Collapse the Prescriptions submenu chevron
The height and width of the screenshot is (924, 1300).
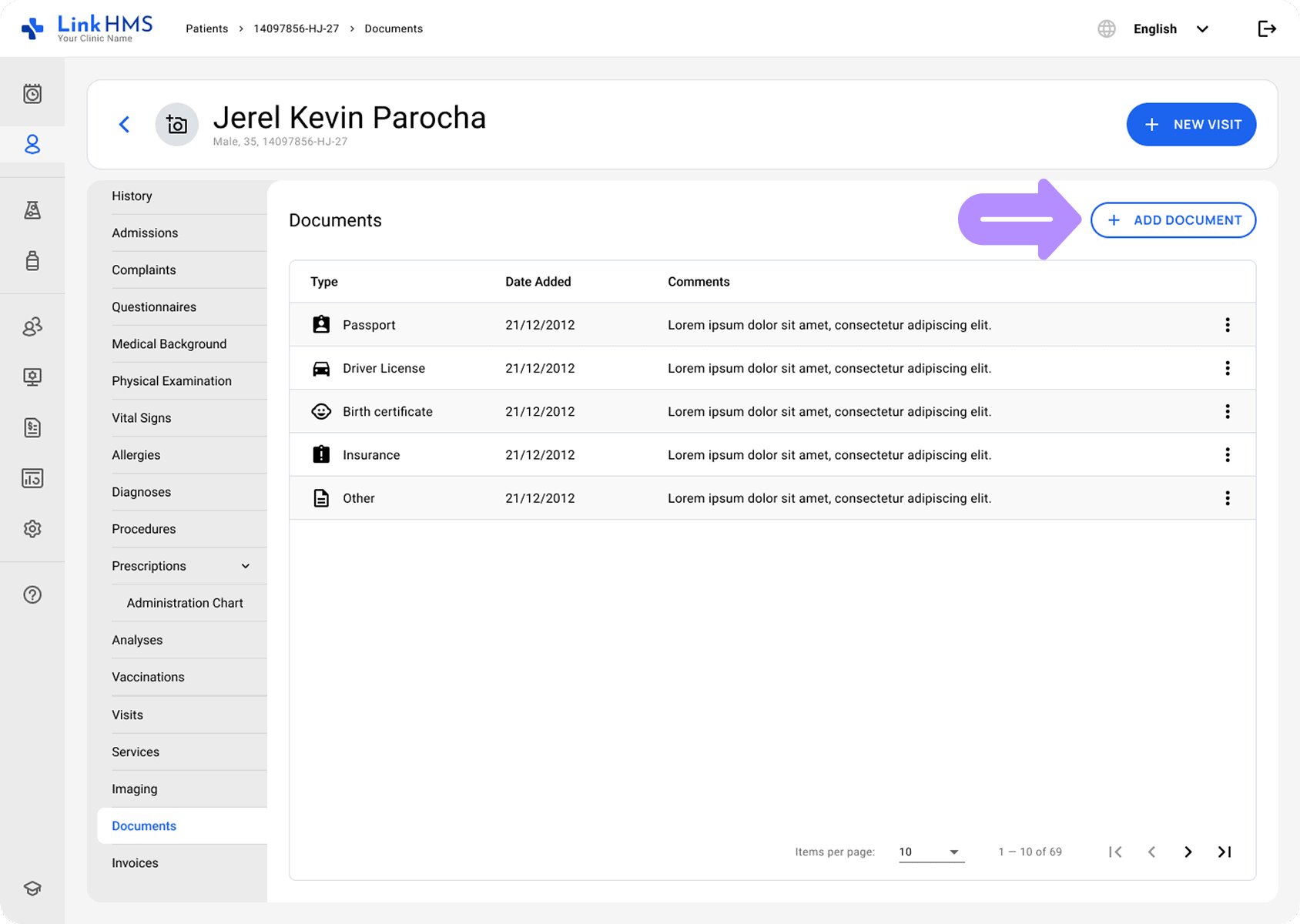(246, 566)
